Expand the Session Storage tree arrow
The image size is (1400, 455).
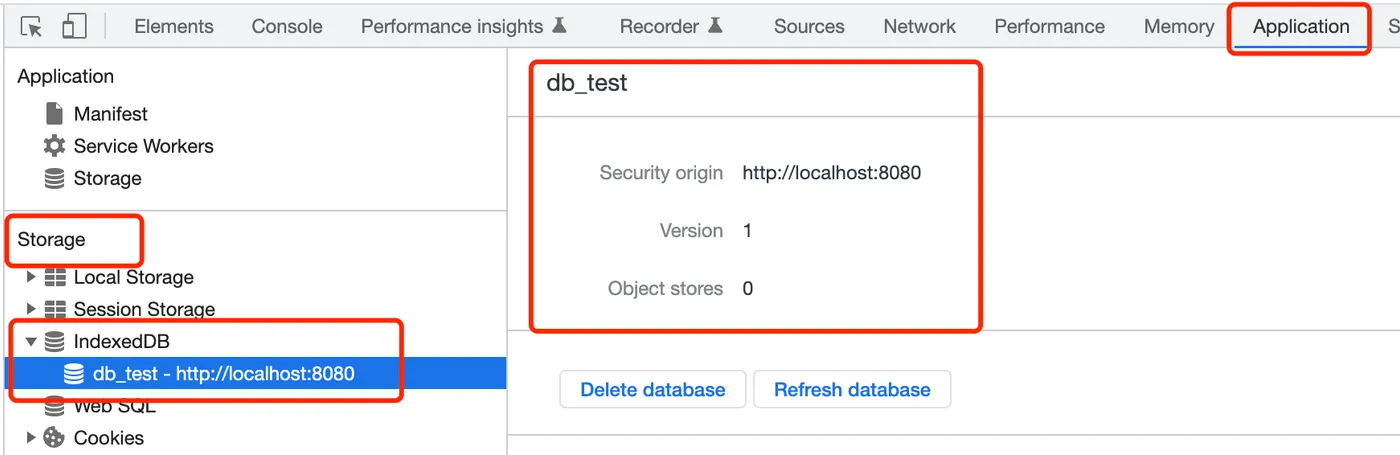pos(31,309)
